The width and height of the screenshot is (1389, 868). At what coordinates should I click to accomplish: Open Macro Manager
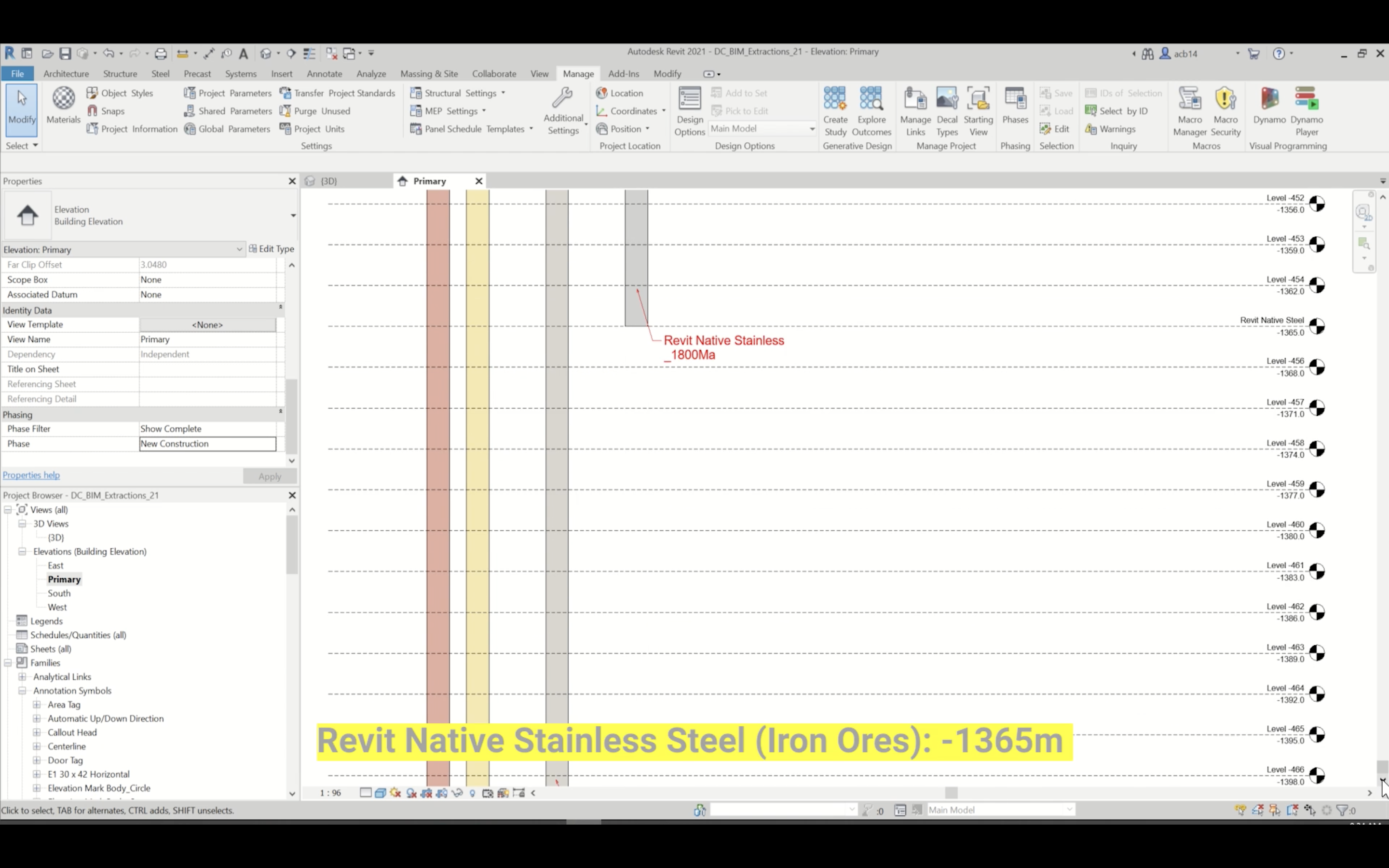click(x=1190, y=111)
